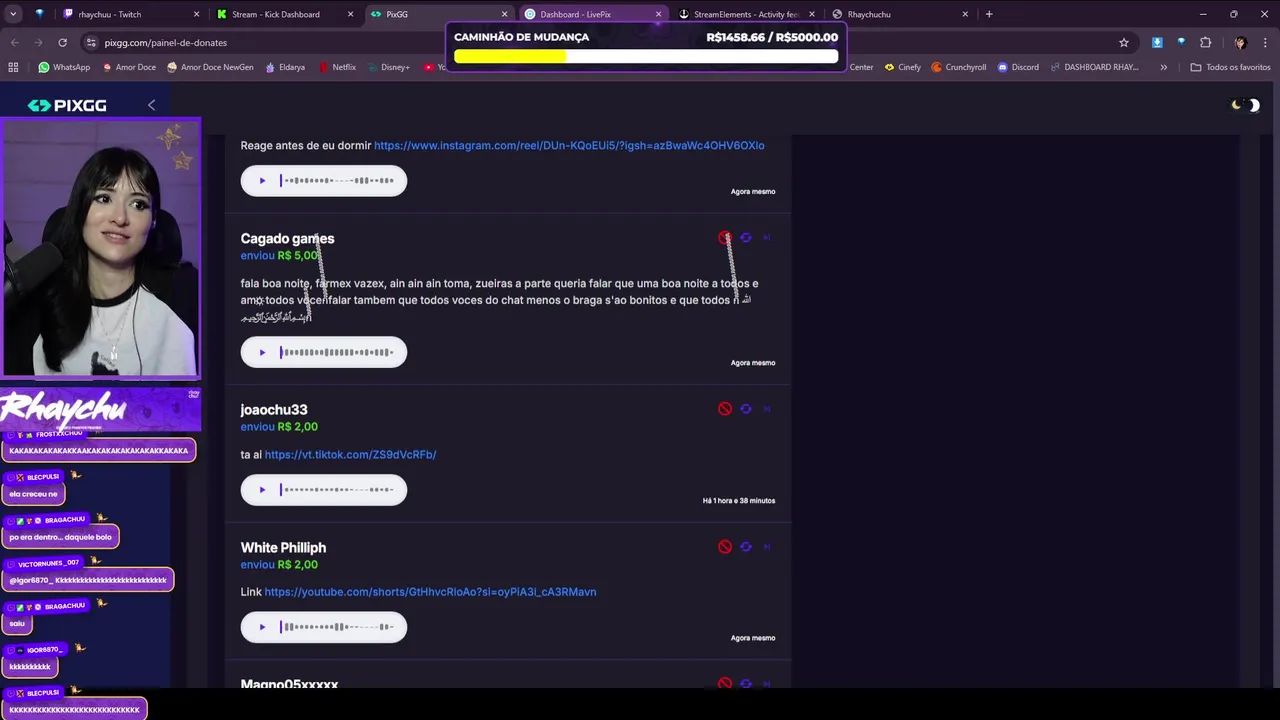Open the Eldarya bookmark
This screenshot has height=720, width=1280.
(x=285, y=67)
